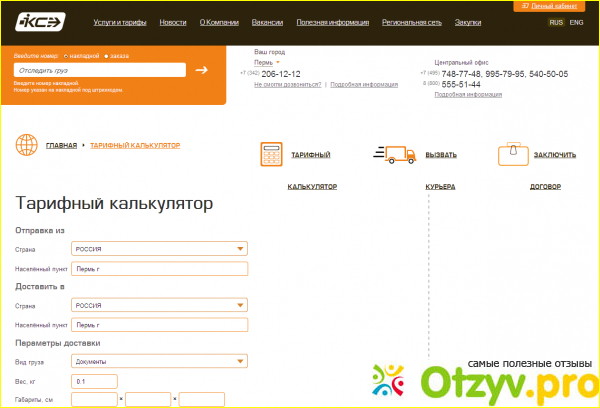600x408 pixels.
Task: Click the globe icon next to ГЛАВНАЯ
Action: point(26,146)
